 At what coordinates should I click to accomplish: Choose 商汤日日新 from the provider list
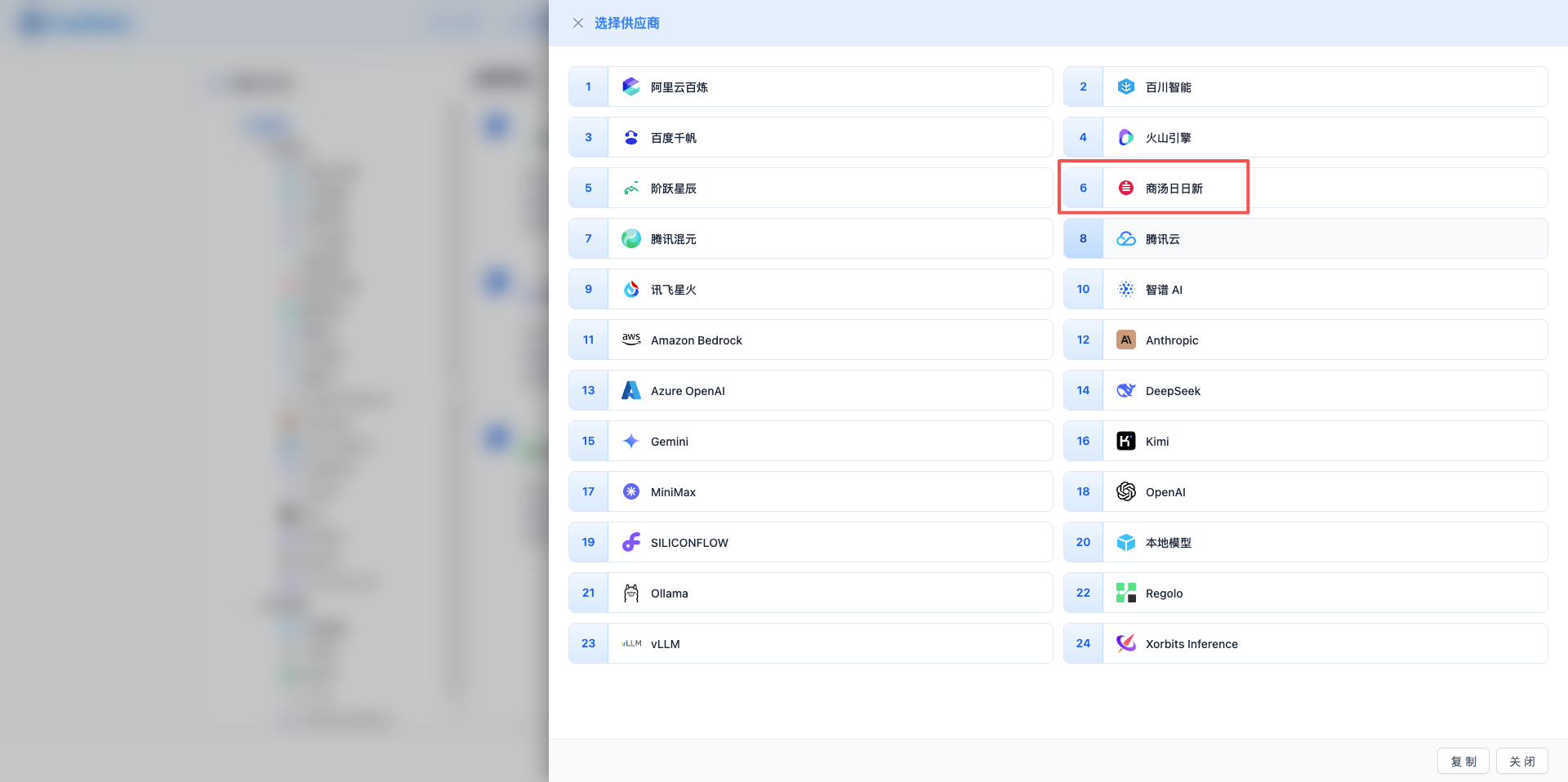click(1174, 189)
